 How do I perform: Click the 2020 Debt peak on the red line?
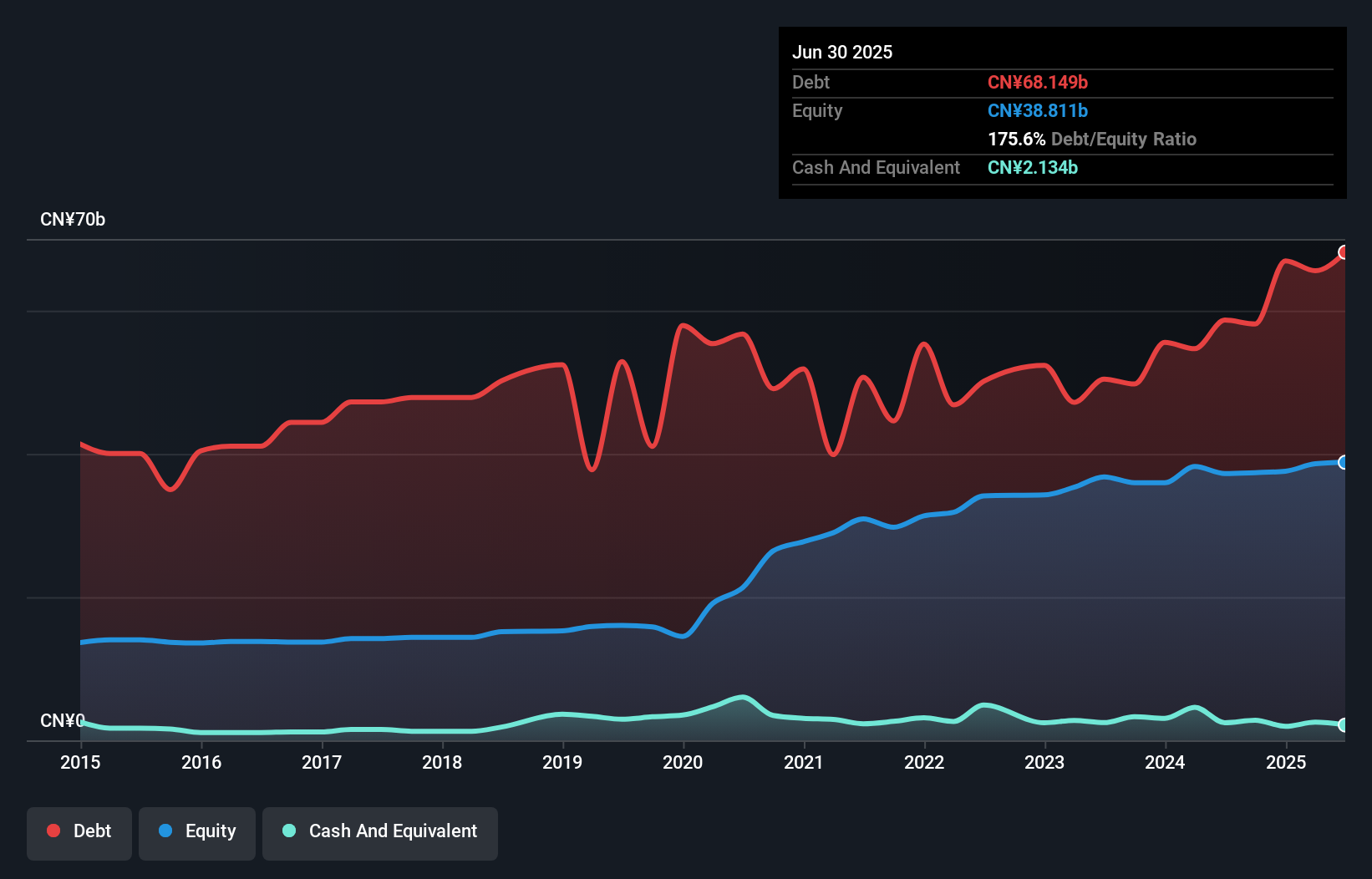tap(683, 328)
